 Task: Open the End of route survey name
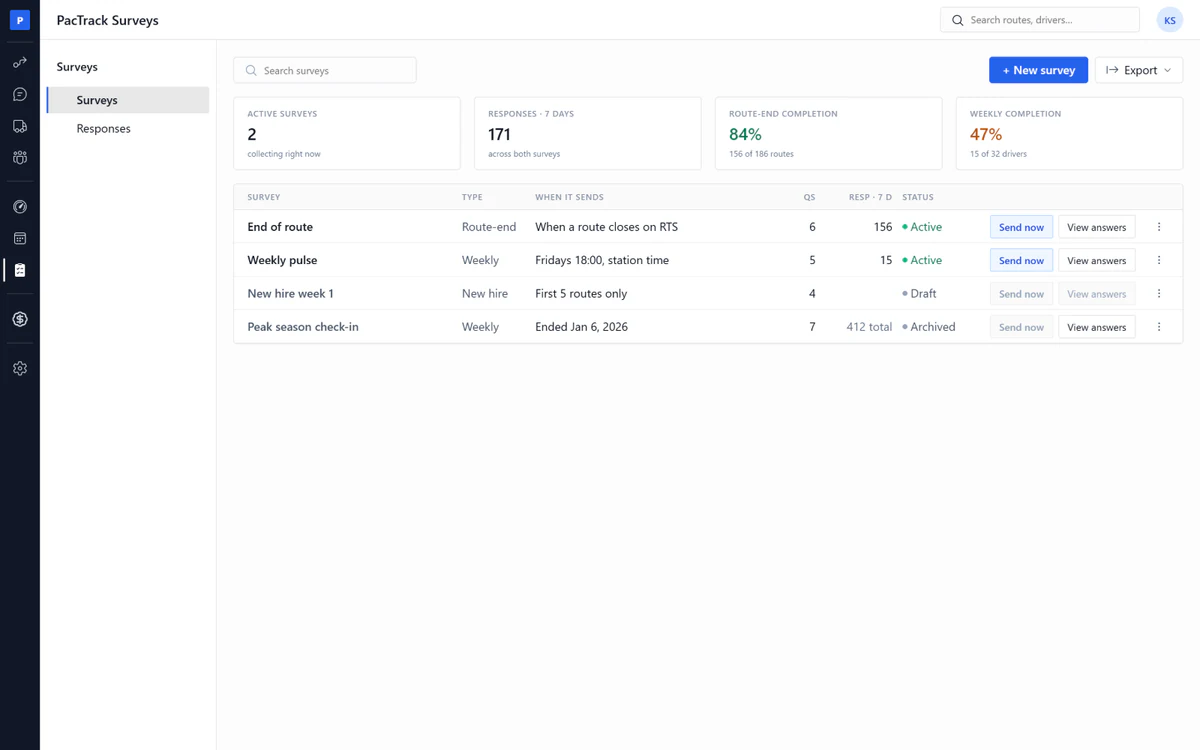click(280, 227)
